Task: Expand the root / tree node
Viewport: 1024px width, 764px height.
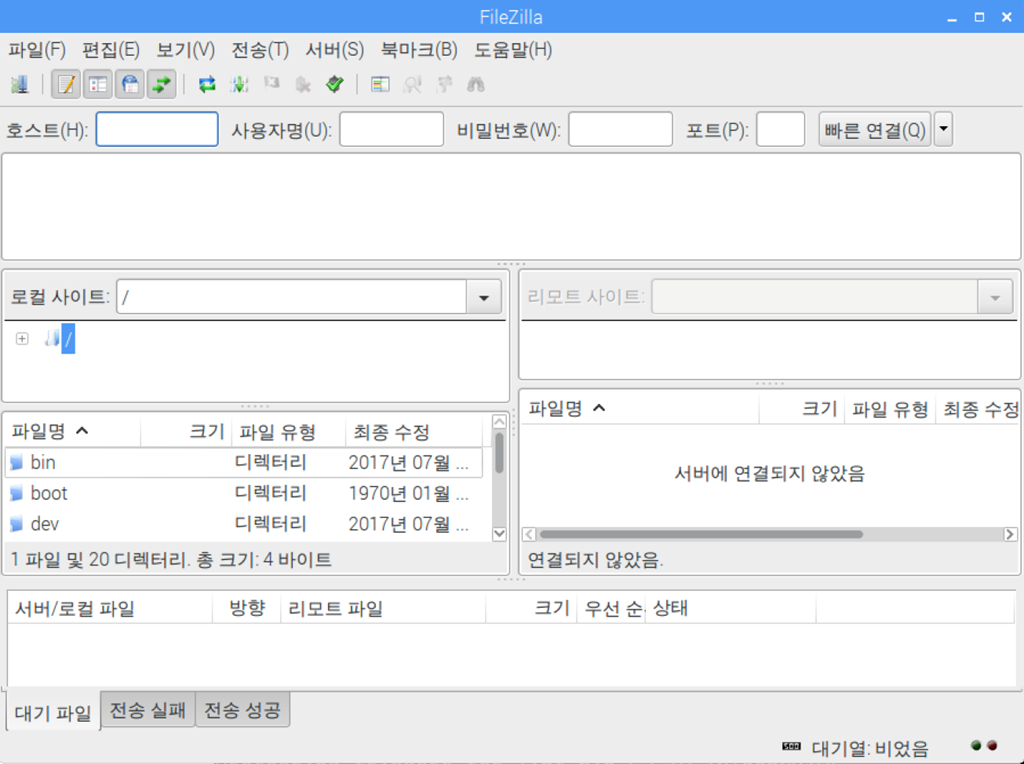Action: click(22, 339)
